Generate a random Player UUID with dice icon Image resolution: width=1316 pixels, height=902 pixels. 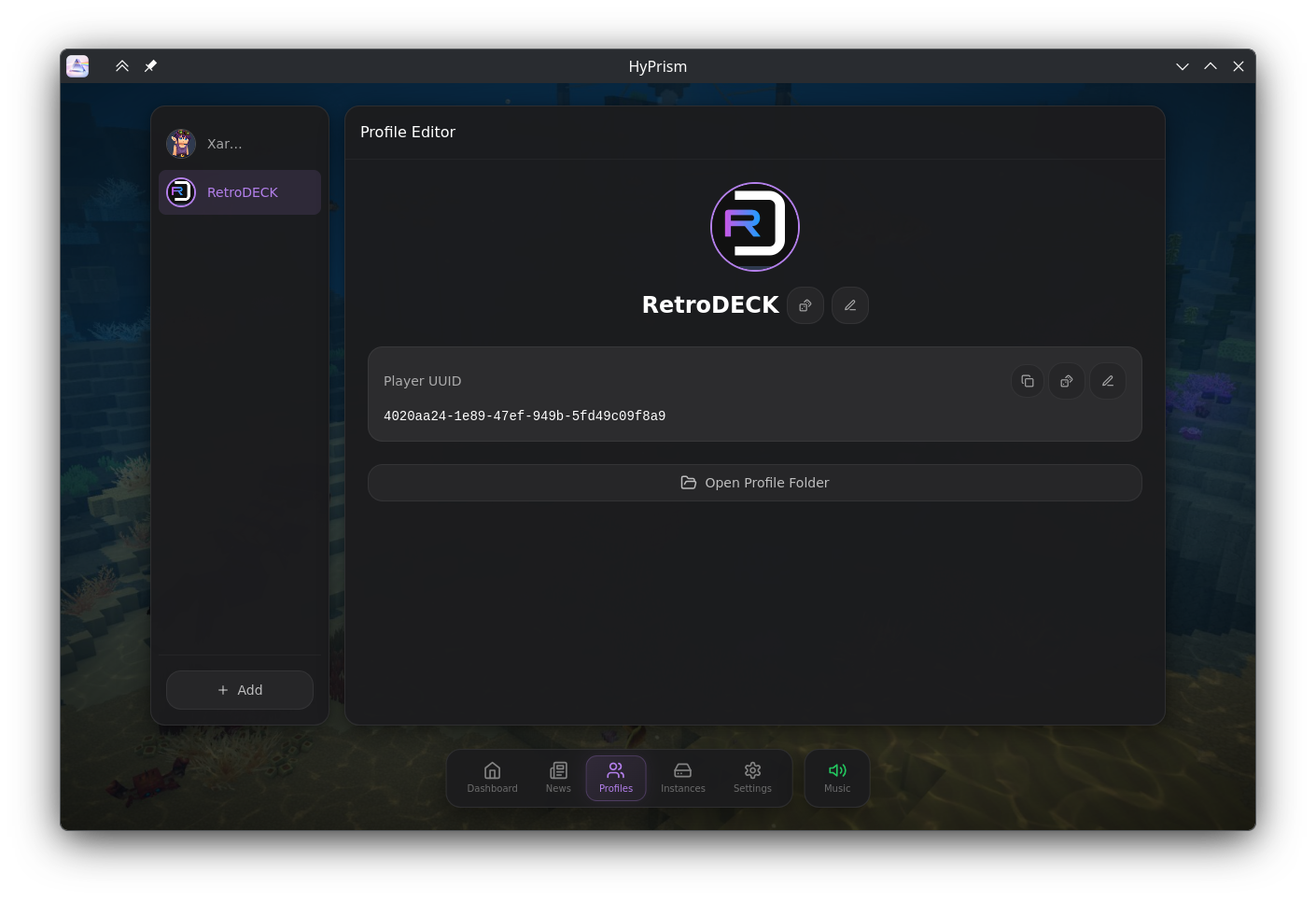pos(1067,381)
